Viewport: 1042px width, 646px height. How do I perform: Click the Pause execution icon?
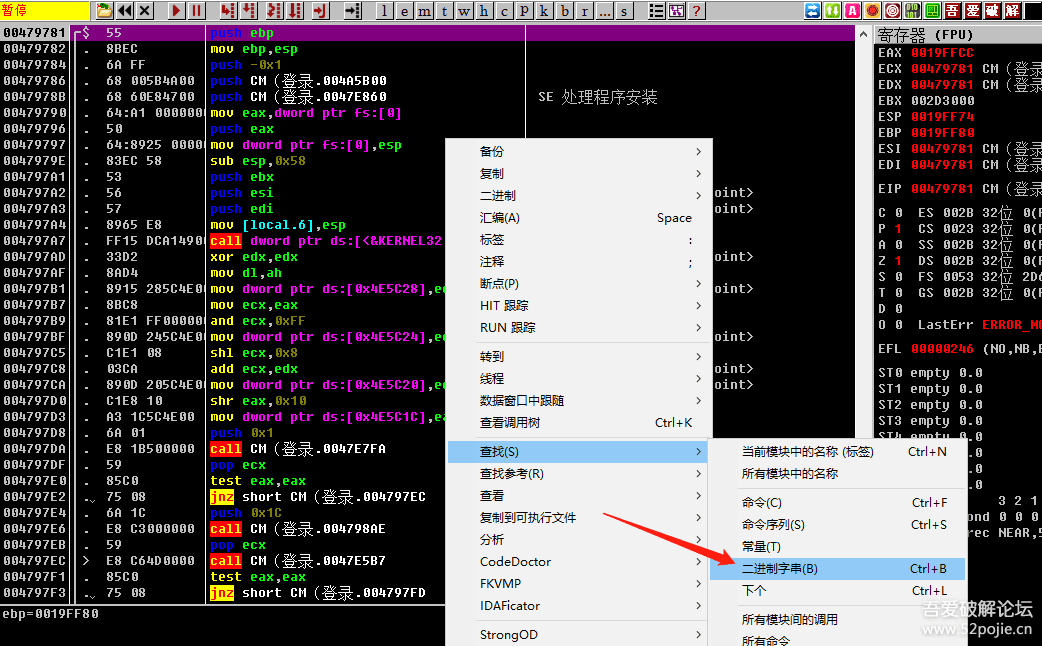[197, 11]
